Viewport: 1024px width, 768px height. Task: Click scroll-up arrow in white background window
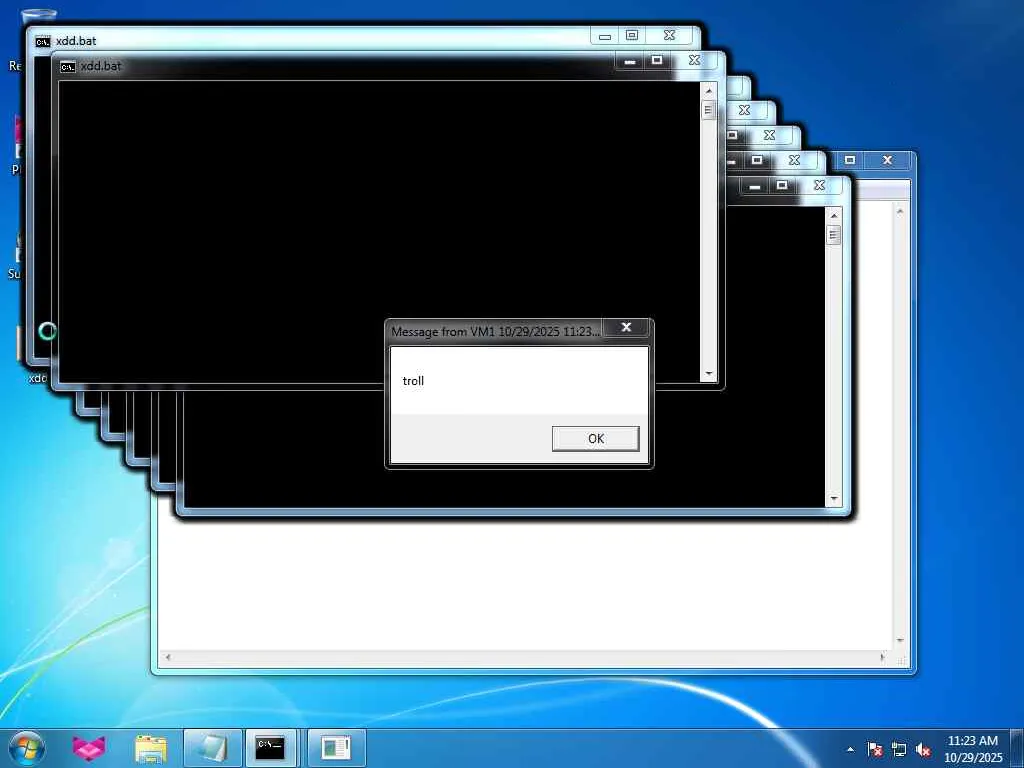click(x=900, y=211)
